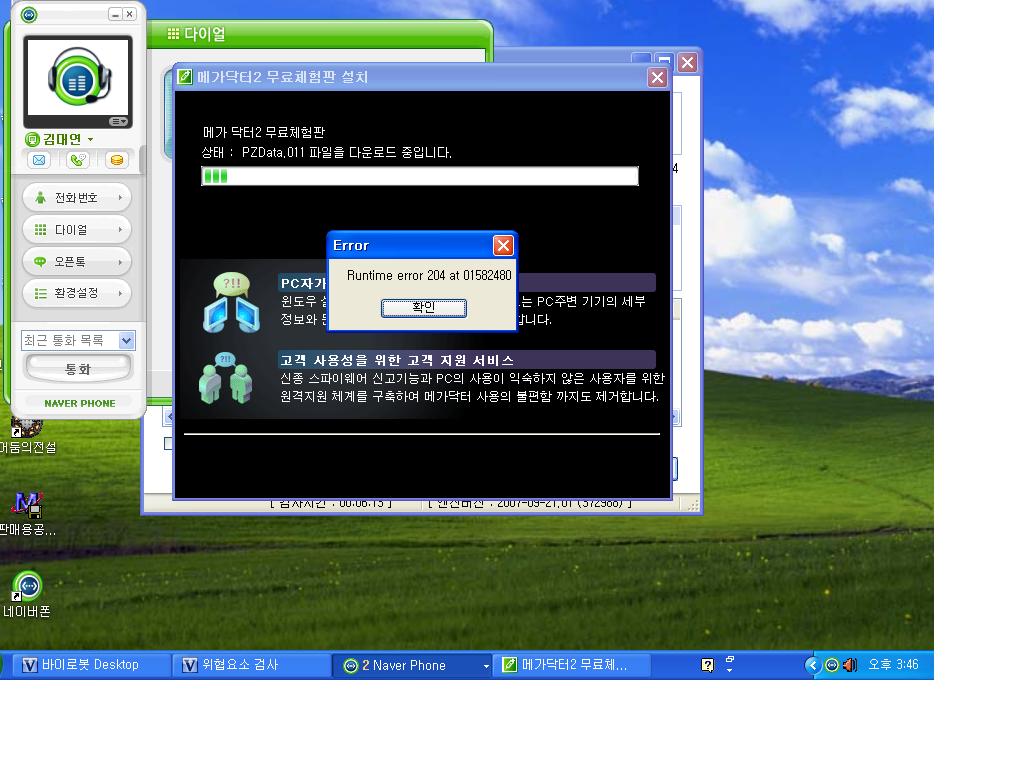The height and width of the screenshot is (768, 1024).
Task: Minimize the Naver Phone window
Action: 115,14
